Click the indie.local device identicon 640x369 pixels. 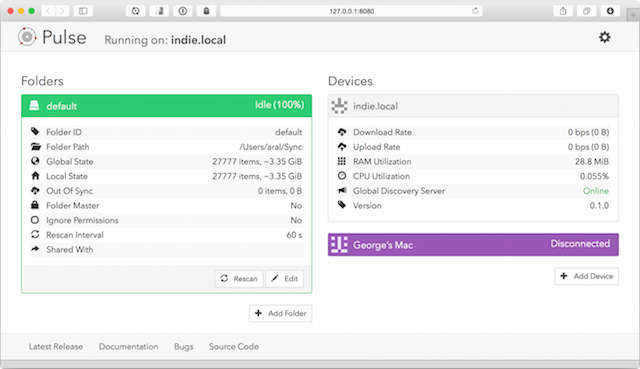(339, 106)
